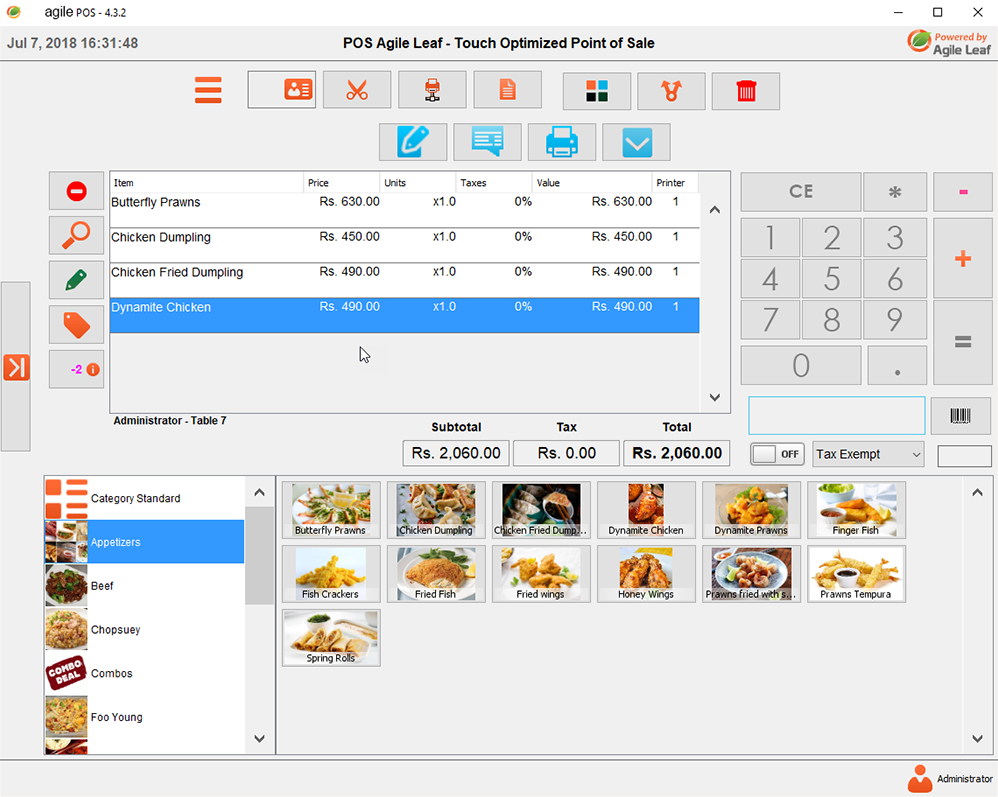Click the blue chevron-down button in toolbar
This screenshot has width=998, height=797.
point(636,142)
